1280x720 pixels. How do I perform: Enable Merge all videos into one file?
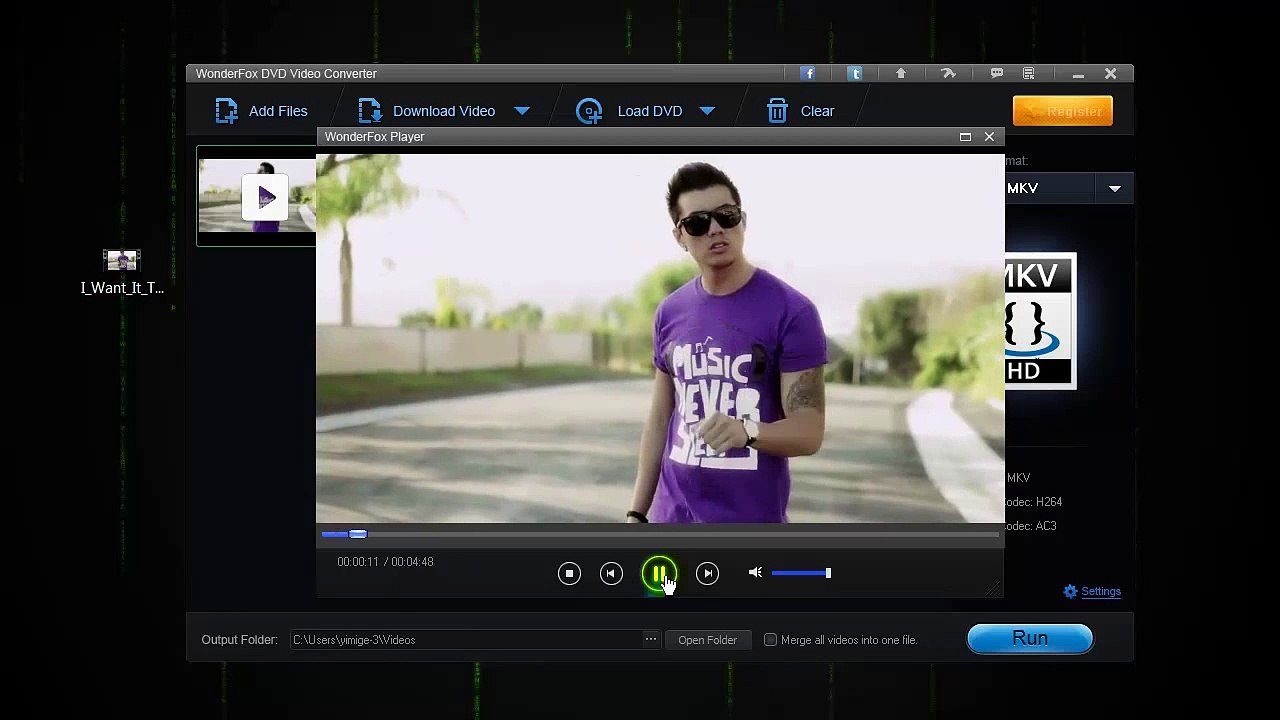tap(770, 640)
